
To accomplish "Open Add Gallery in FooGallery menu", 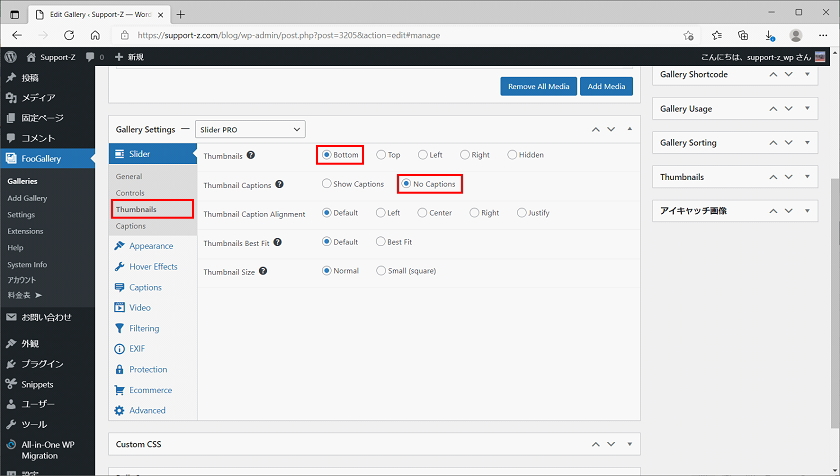I will (27, 198).
